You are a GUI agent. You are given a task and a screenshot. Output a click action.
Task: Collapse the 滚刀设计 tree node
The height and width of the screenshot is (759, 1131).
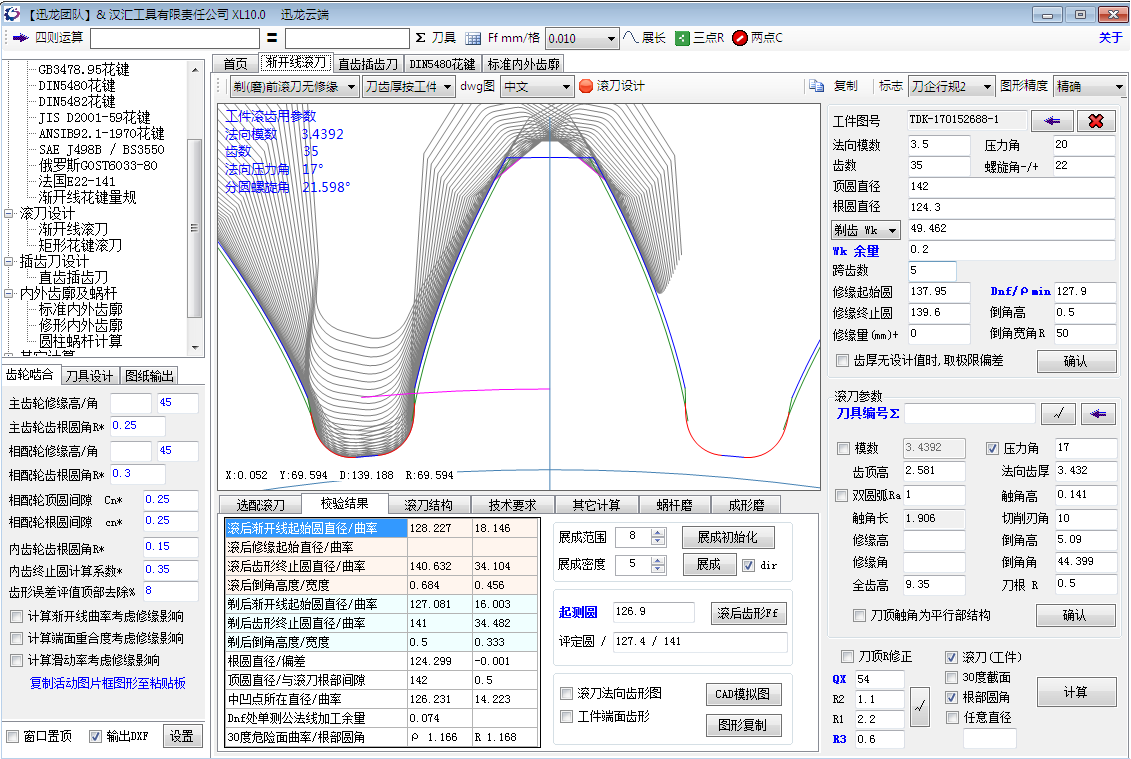pyautogui.click(x=9, y=214)
